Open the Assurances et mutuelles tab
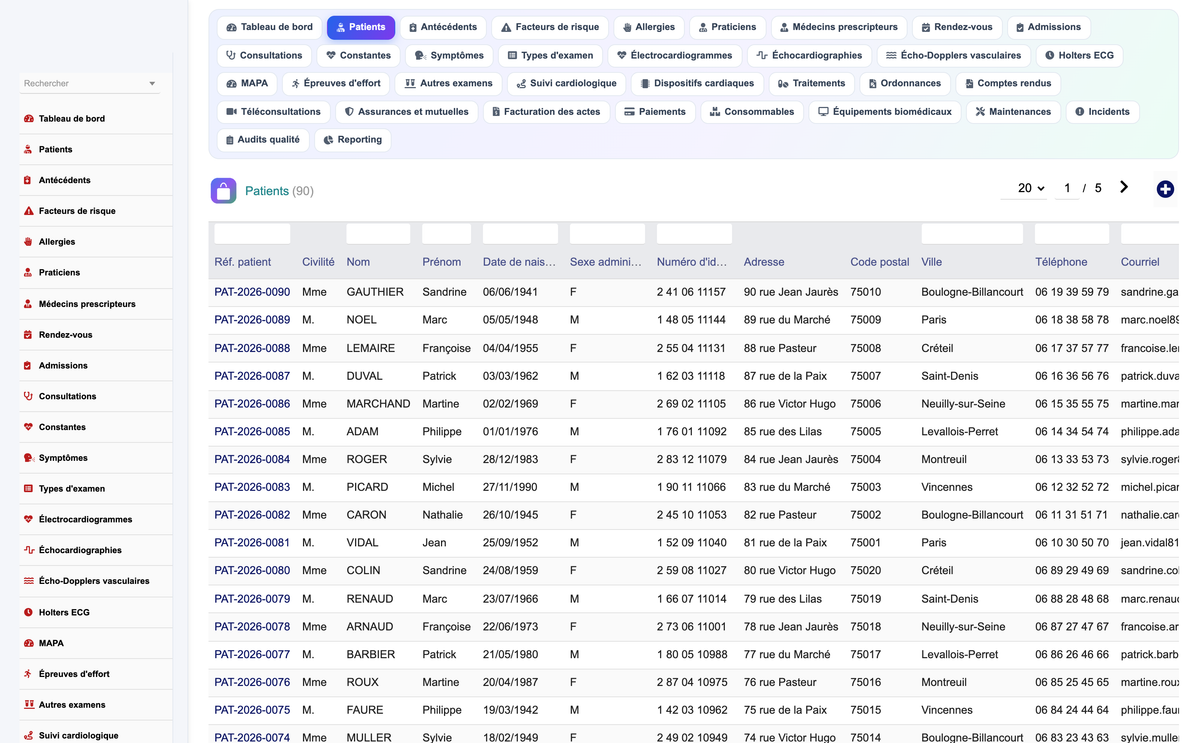Viewport: 1200px width, 743px height. click(x=406, y=112)
